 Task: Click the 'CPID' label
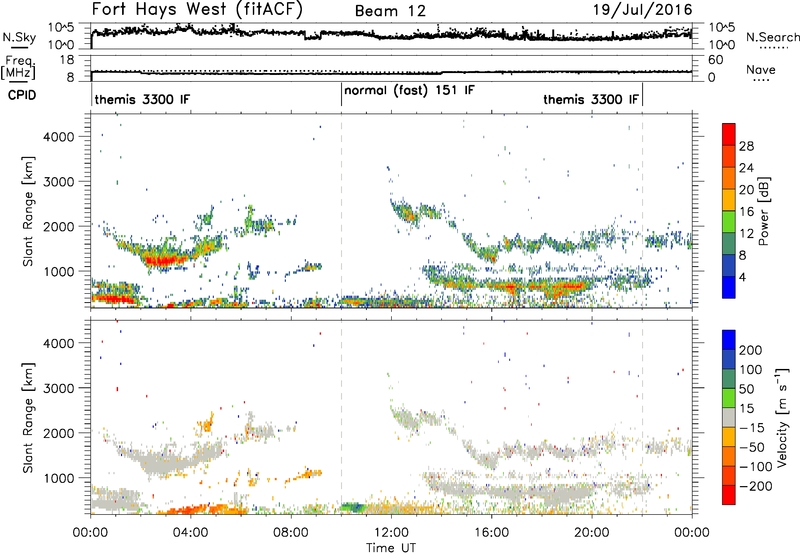(x=22, y=95)
